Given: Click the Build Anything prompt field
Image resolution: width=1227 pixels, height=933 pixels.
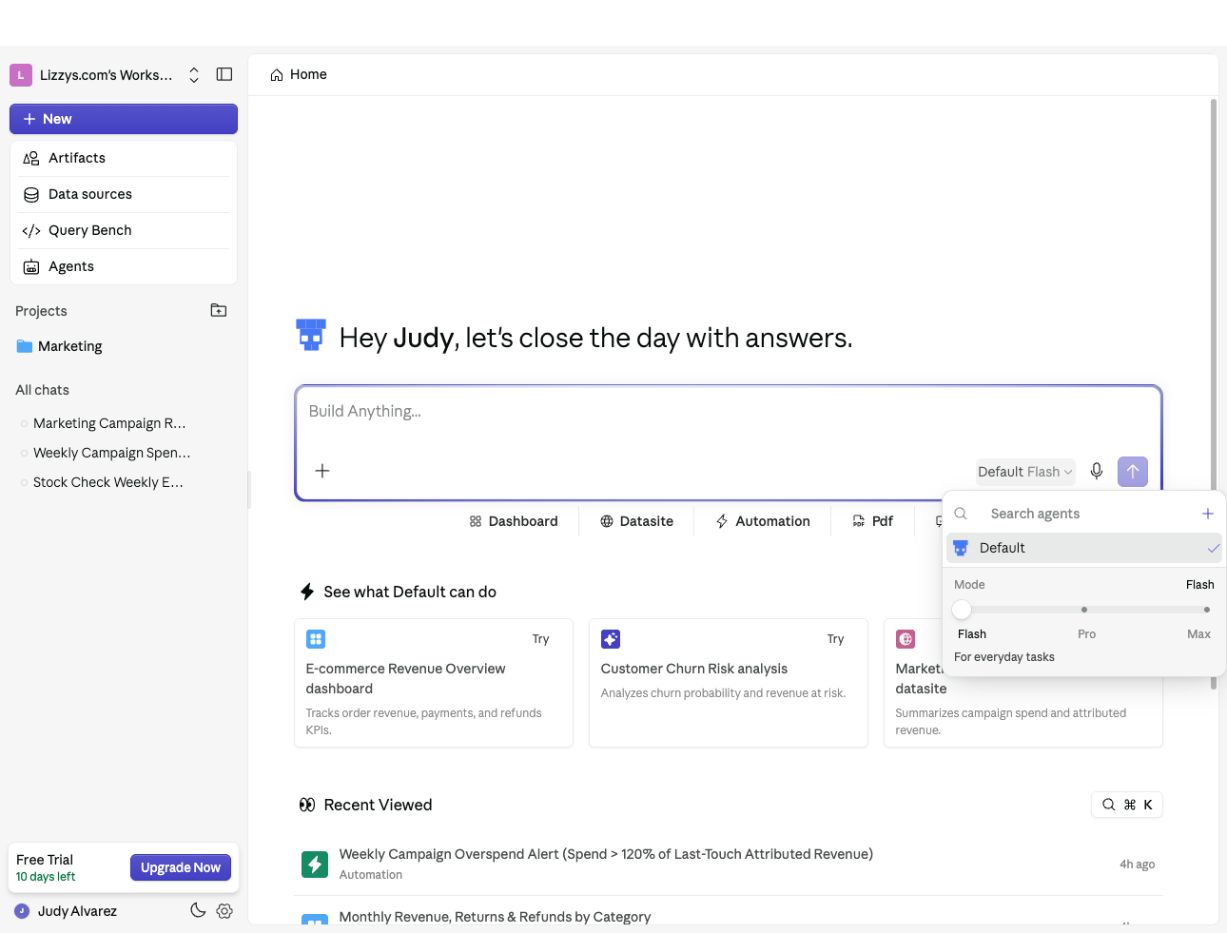Looking at the screenshot, I should coord(728,412).
